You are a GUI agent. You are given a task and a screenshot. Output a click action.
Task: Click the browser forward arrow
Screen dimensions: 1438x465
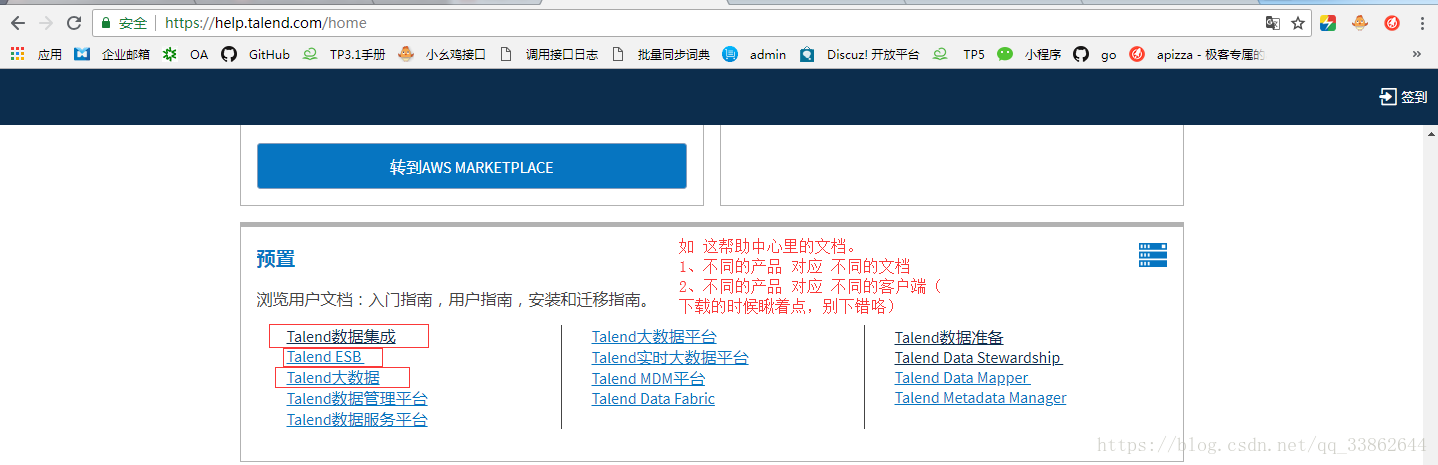pyautogui.click(x=45, y=23)
